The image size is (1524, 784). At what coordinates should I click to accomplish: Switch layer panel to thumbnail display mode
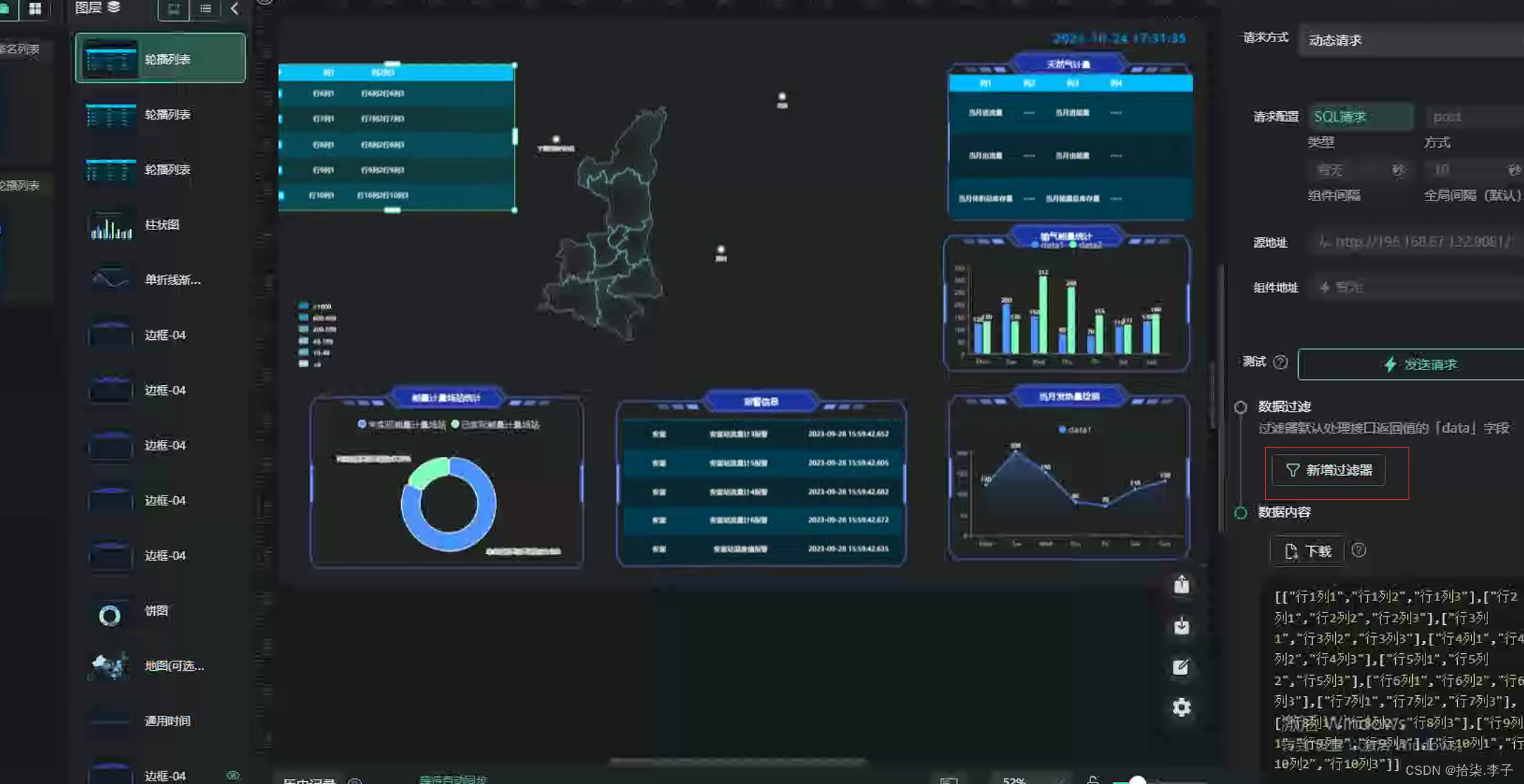click(x=173, y=9)
